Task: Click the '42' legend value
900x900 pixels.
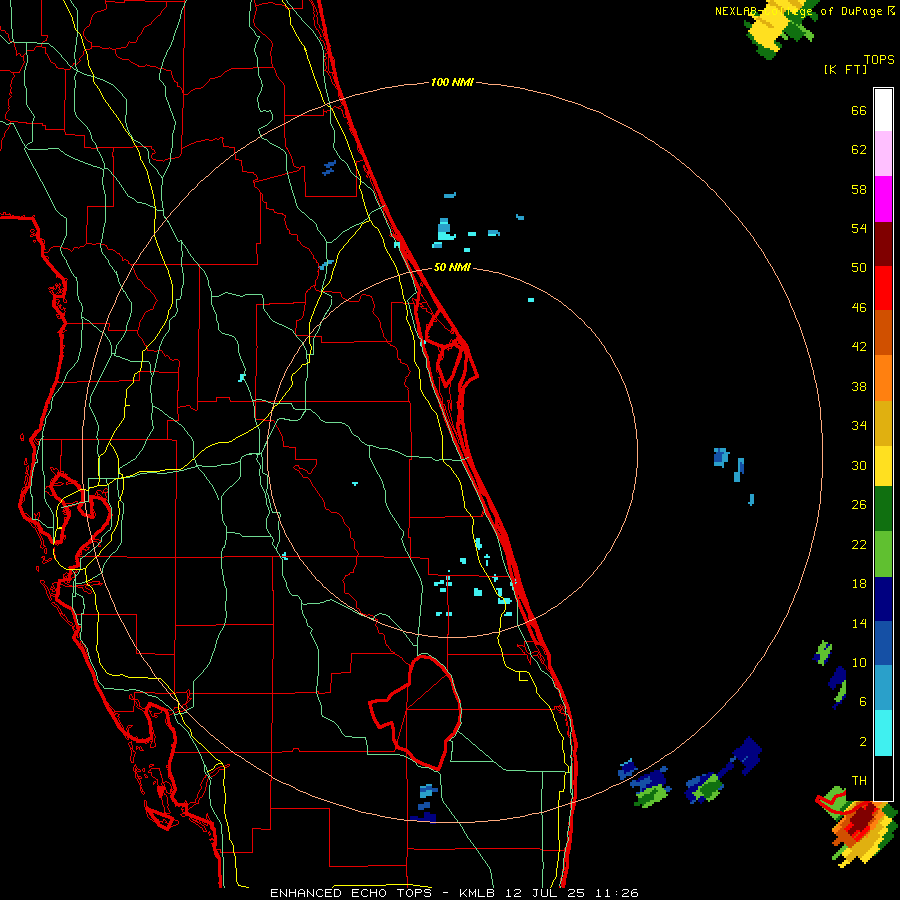Action: (859, 347)
